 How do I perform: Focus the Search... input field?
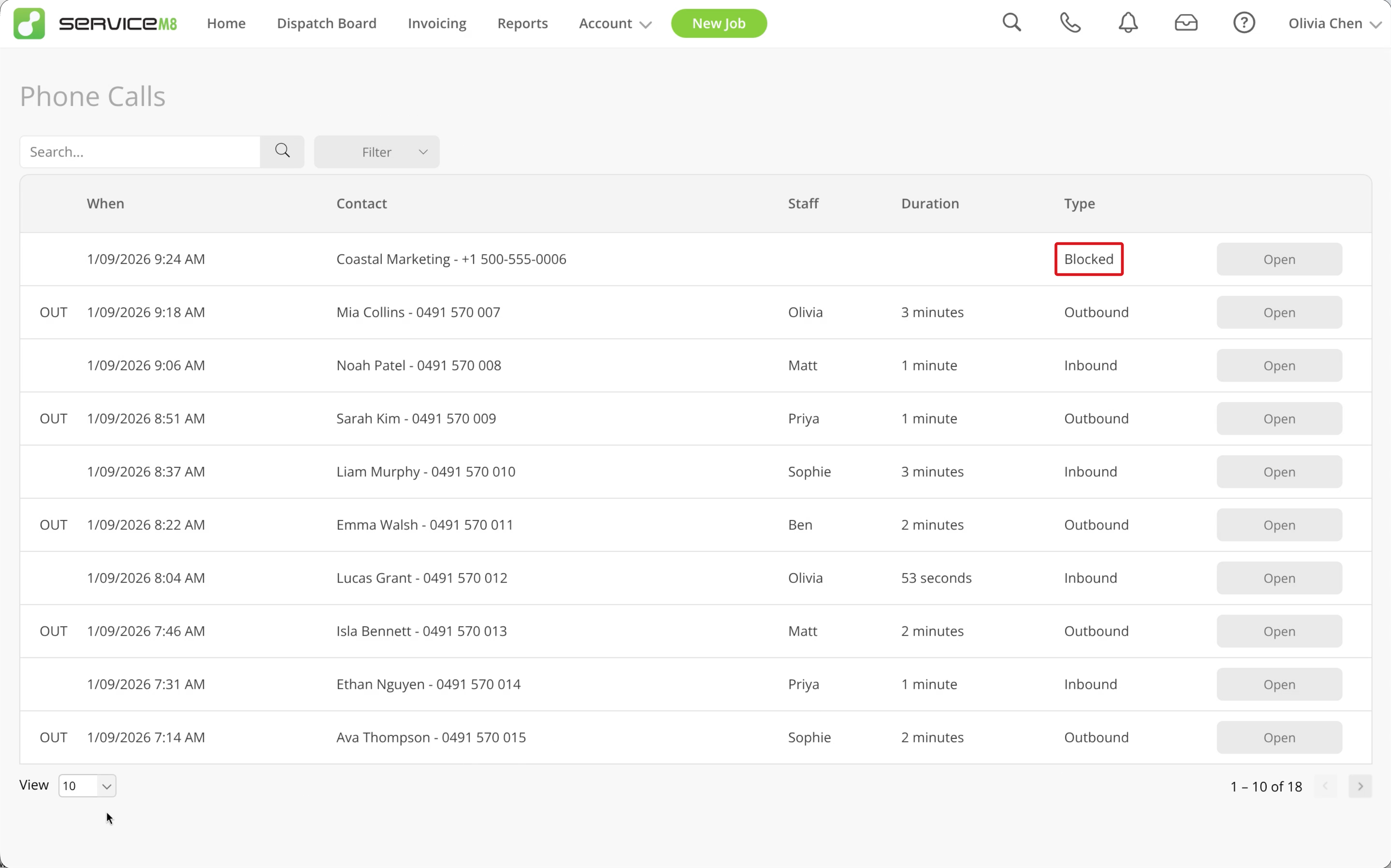coord(140,151)
